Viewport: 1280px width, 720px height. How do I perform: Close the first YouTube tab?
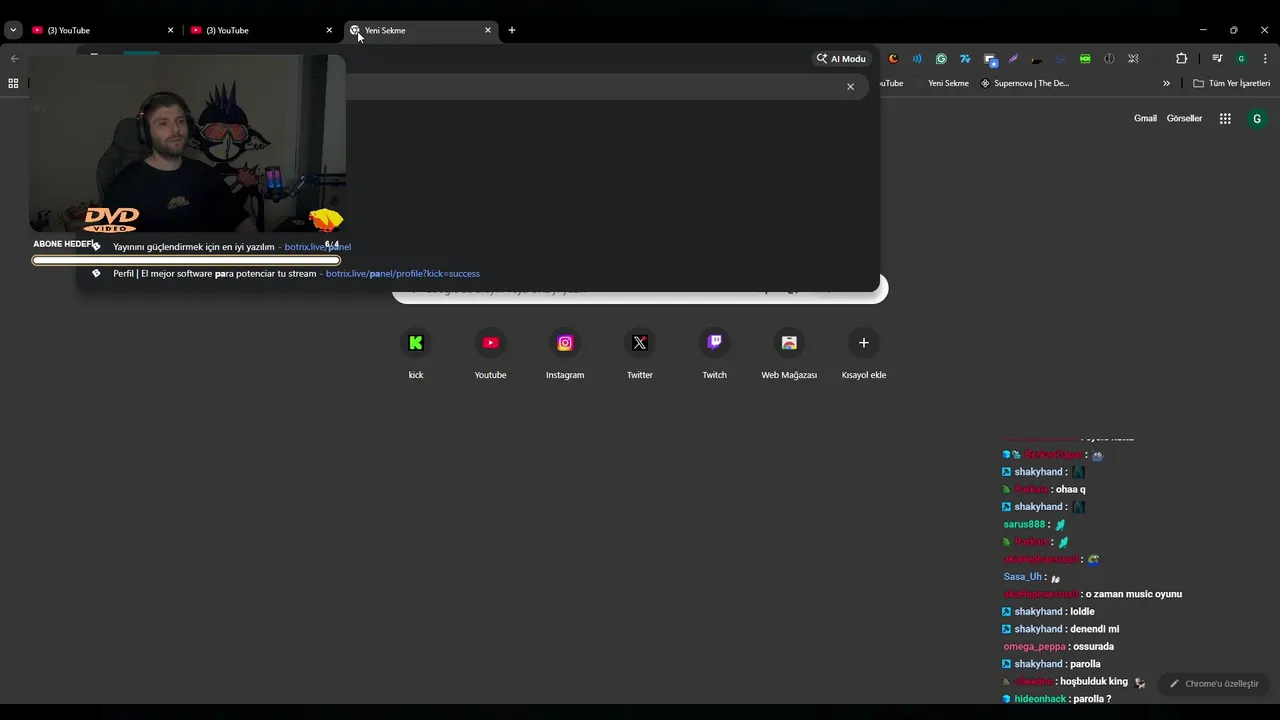coord(170,30)
